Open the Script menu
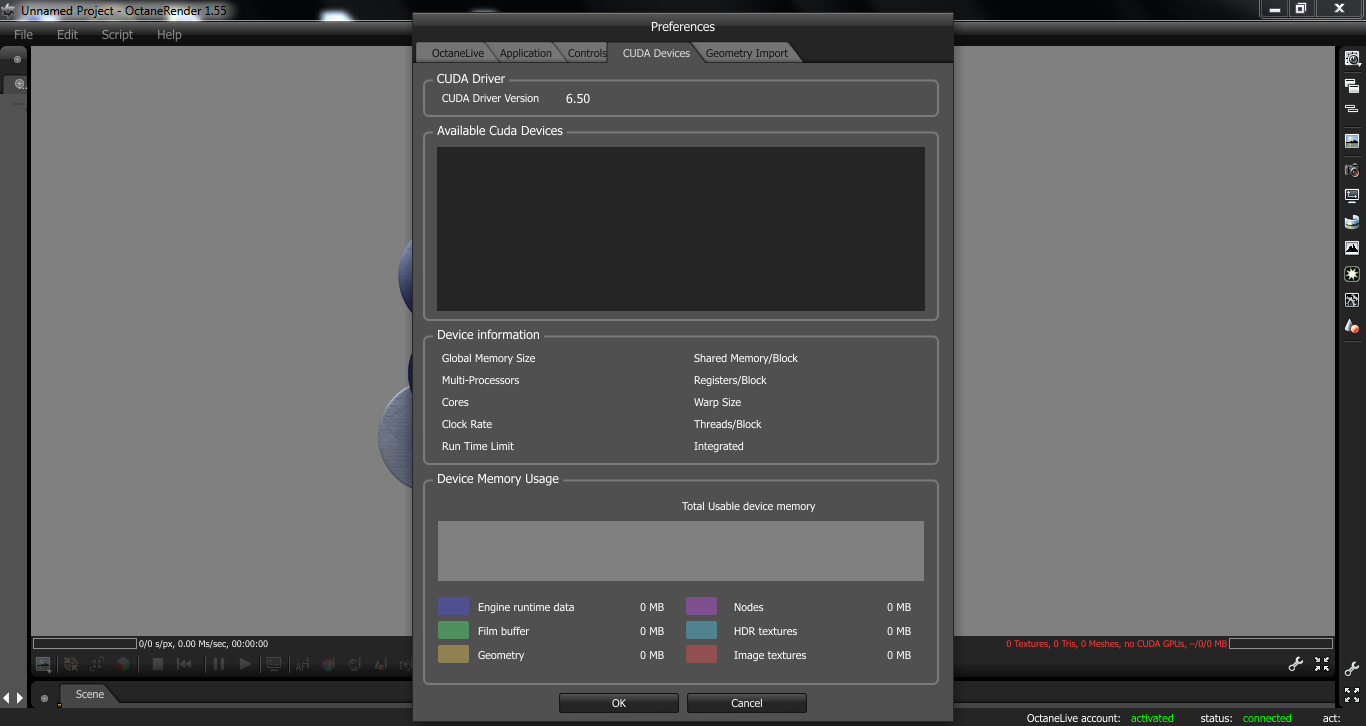Viewport: 1366px width, 726px height. coord(117,34)
